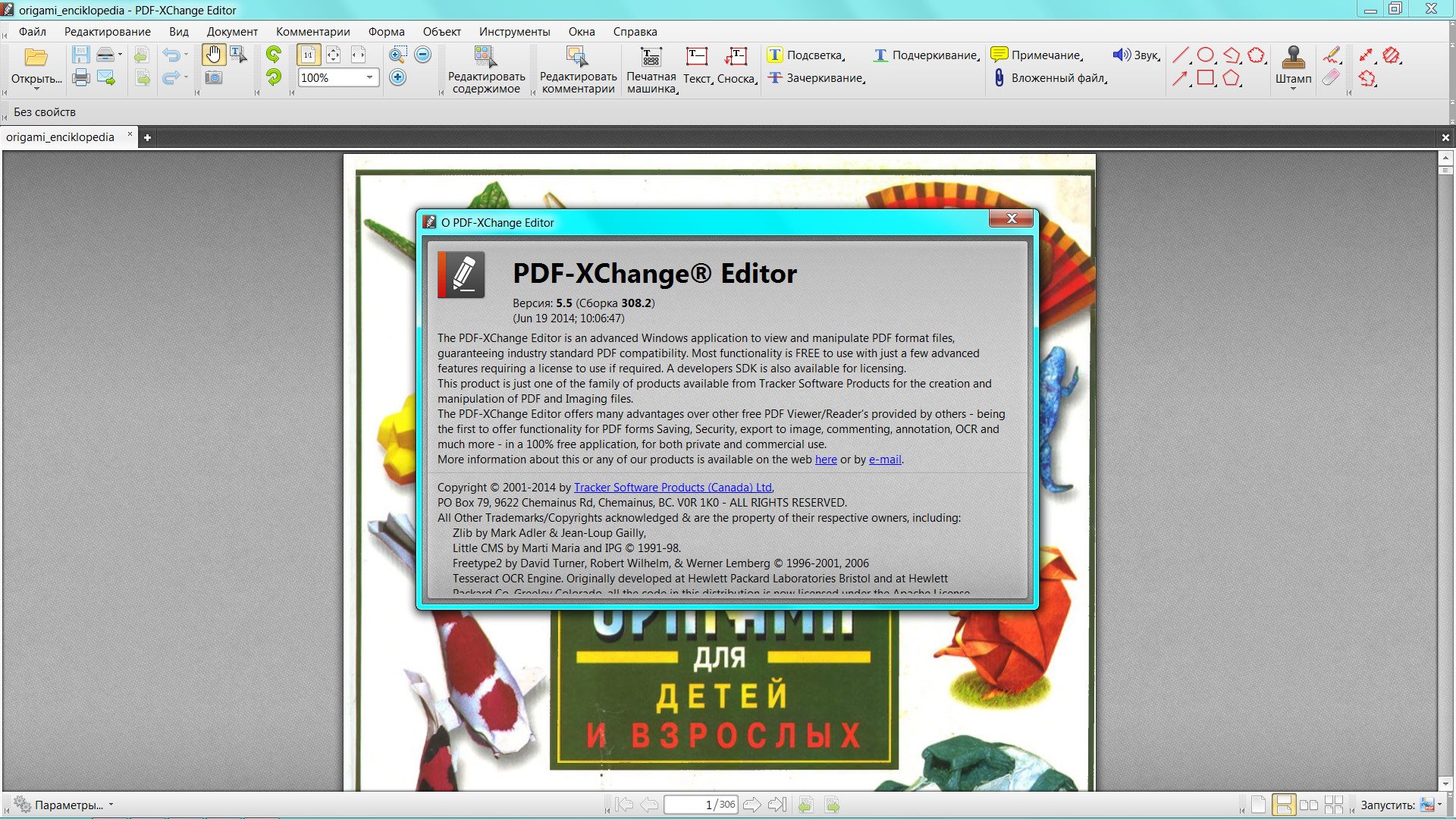The width and height of the screenshot is (1456, 819).
Task: Open the Документ menu
Action: 232,31
